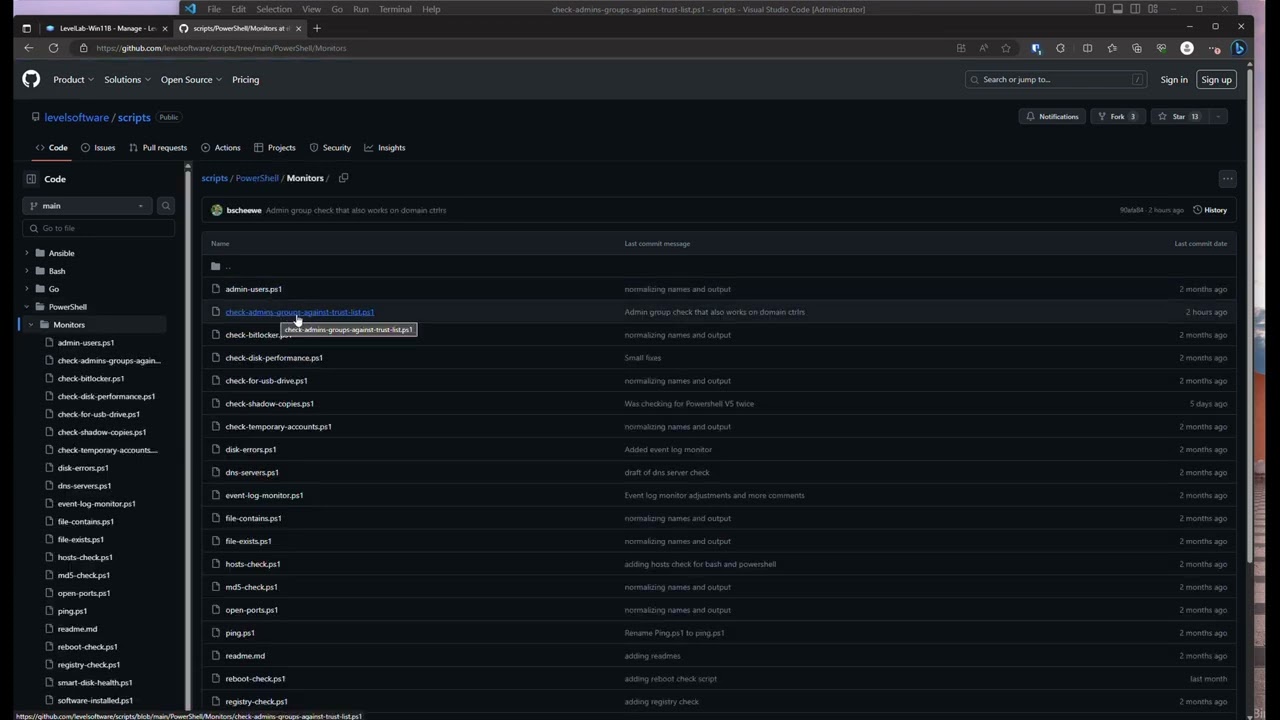The image size is (1280, 720).
Task: Switch to the Issues tab
Action: click(x=97, y=147)
